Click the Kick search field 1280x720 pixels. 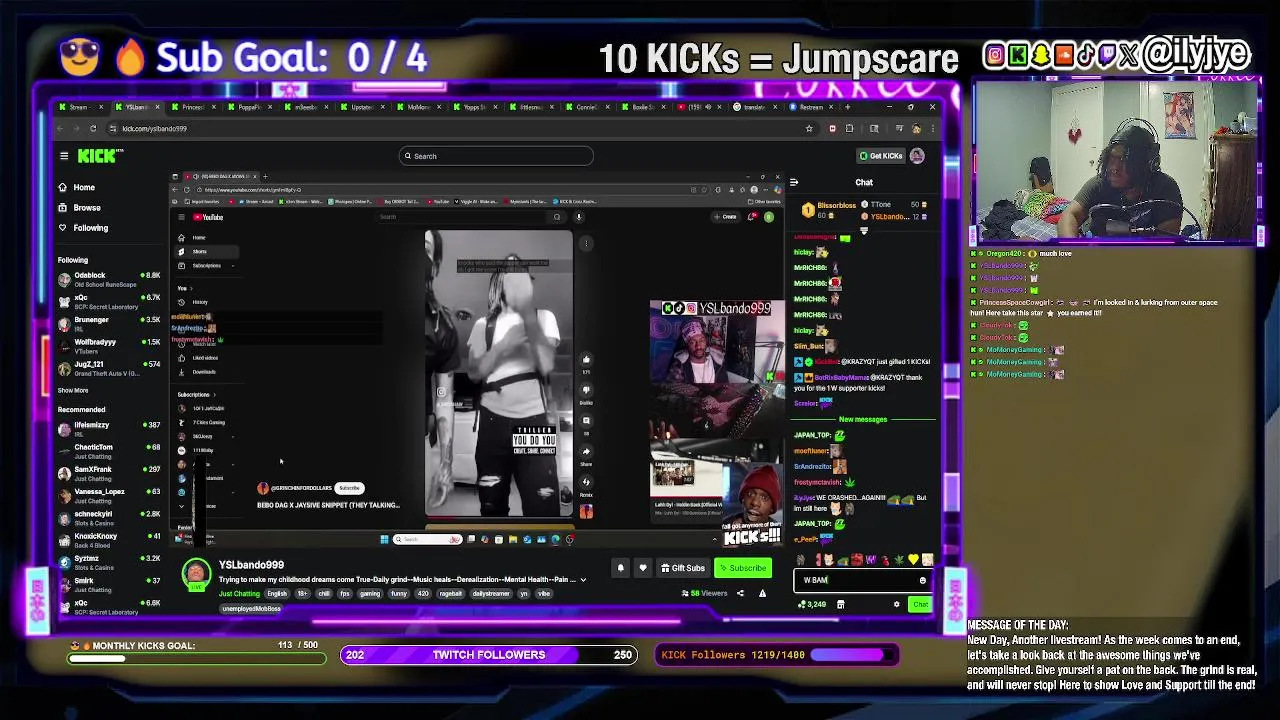tap(496, 156)
